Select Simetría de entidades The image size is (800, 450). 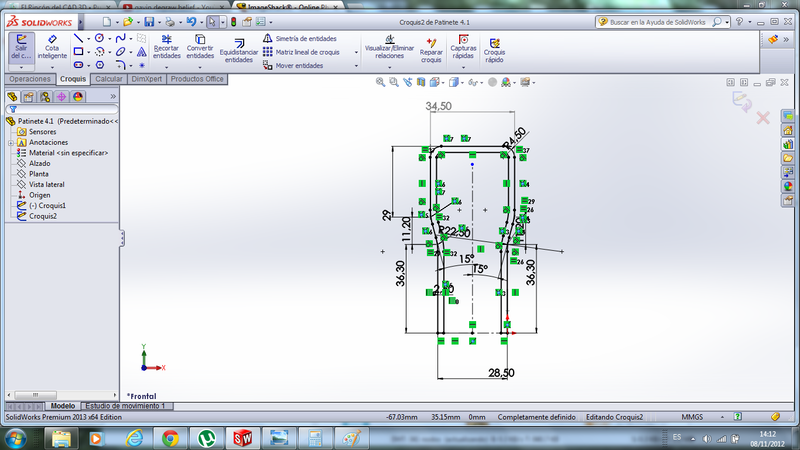tap(306, 38)
